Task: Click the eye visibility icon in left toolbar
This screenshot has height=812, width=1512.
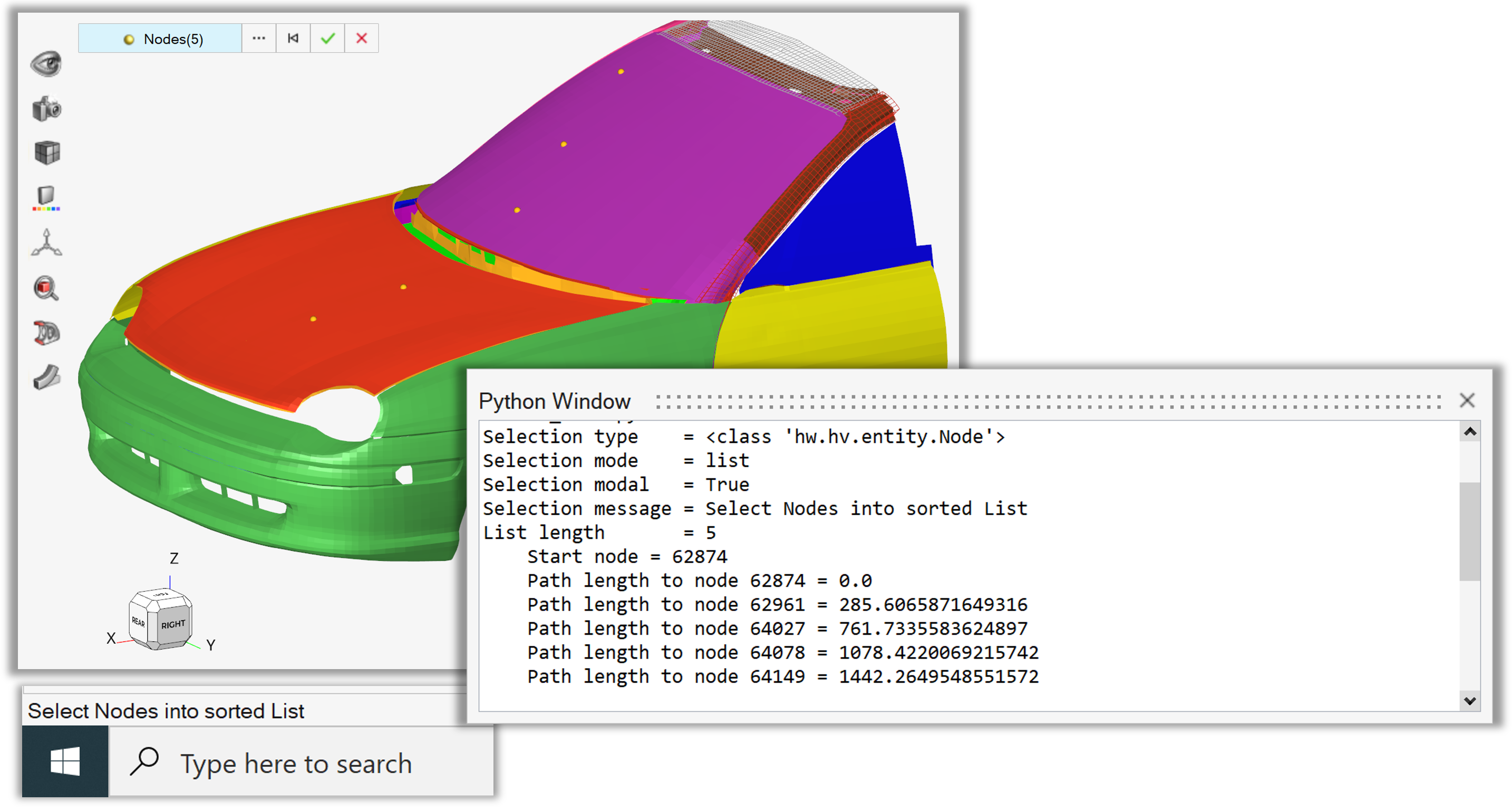Action: click(x=46, y=64)
